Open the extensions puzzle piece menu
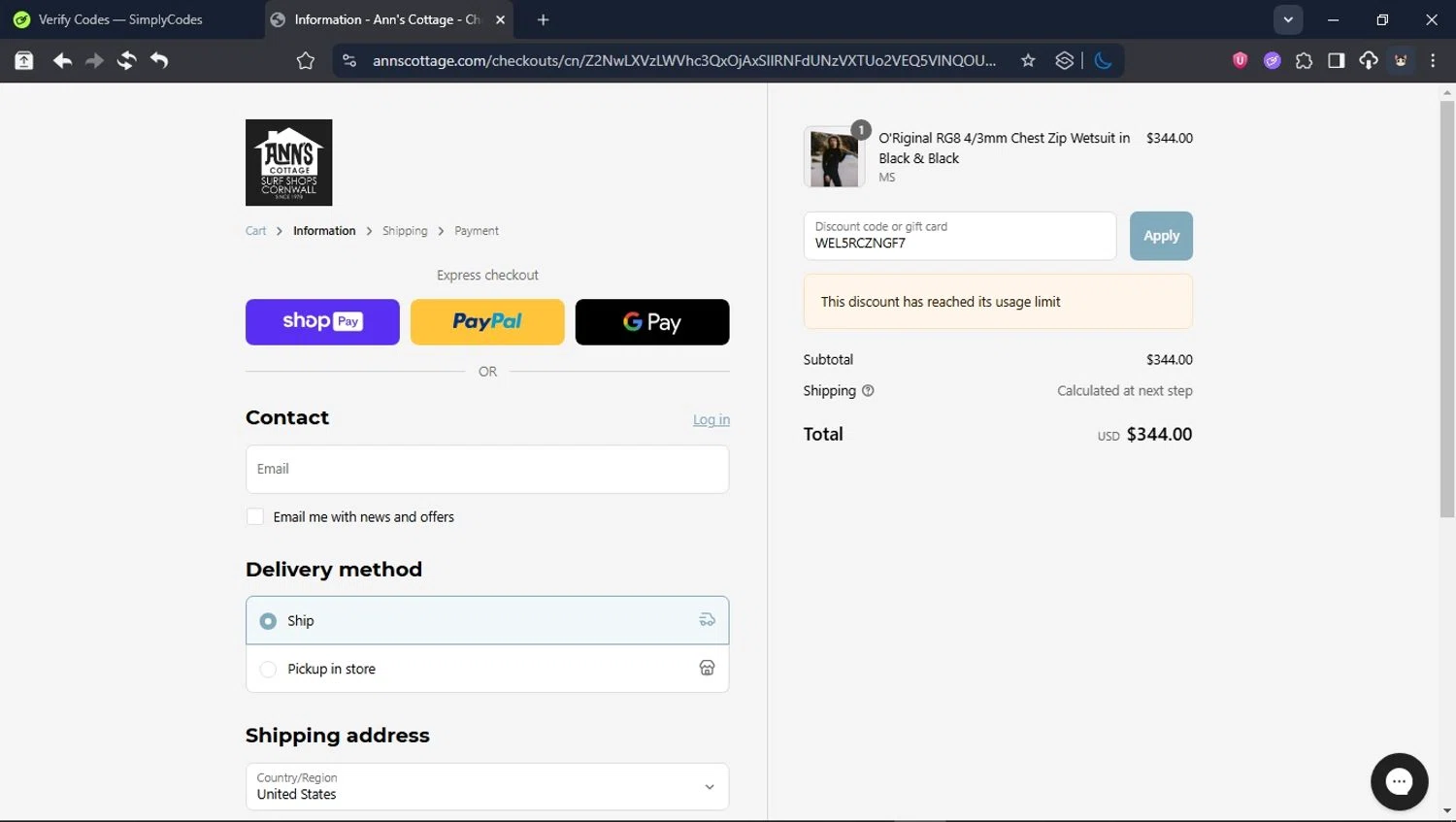Viewport: 1456px width, 822px height. [x=1304, y=60]
